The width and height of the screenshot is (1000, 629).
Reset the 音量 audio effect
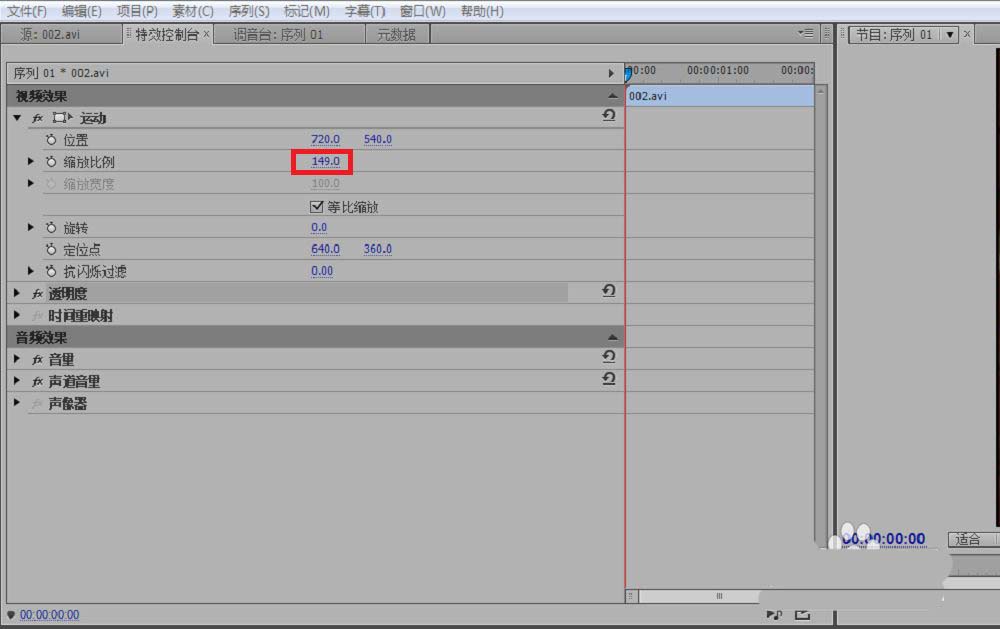click(x=608, y=357)
